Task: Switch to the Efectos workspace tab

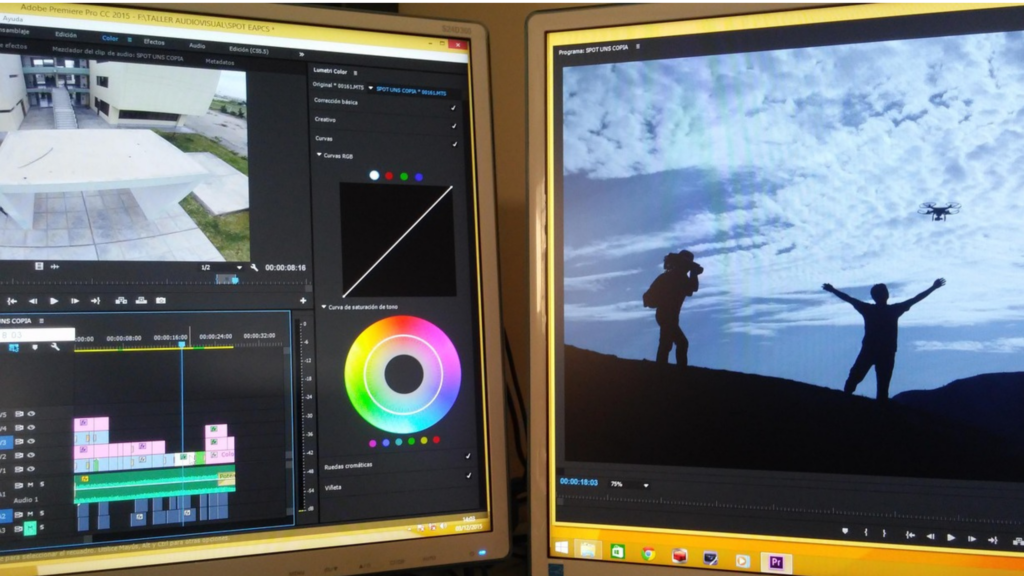Action: coord(153,40)
